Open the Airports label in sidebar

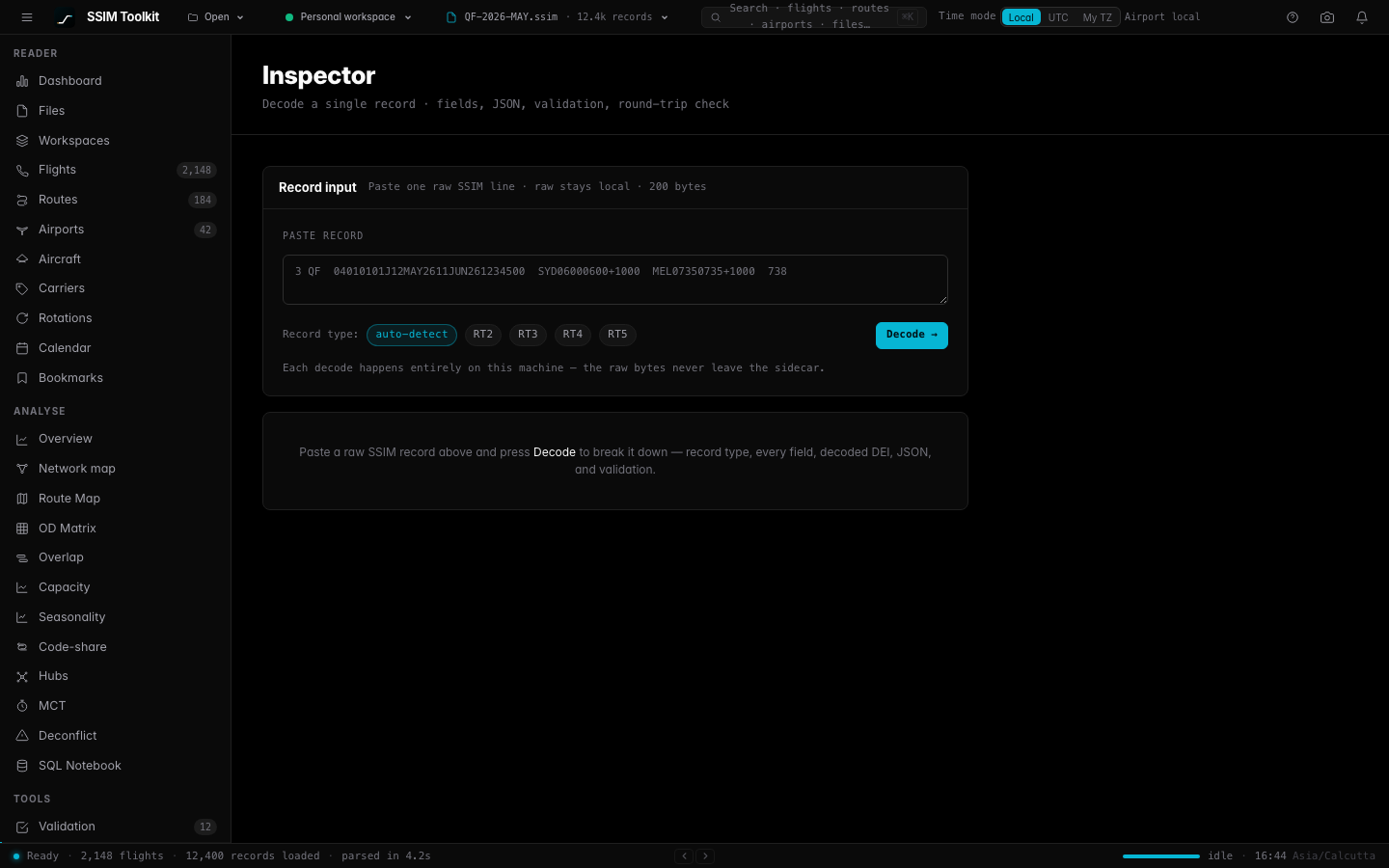[x=61, y=230]
